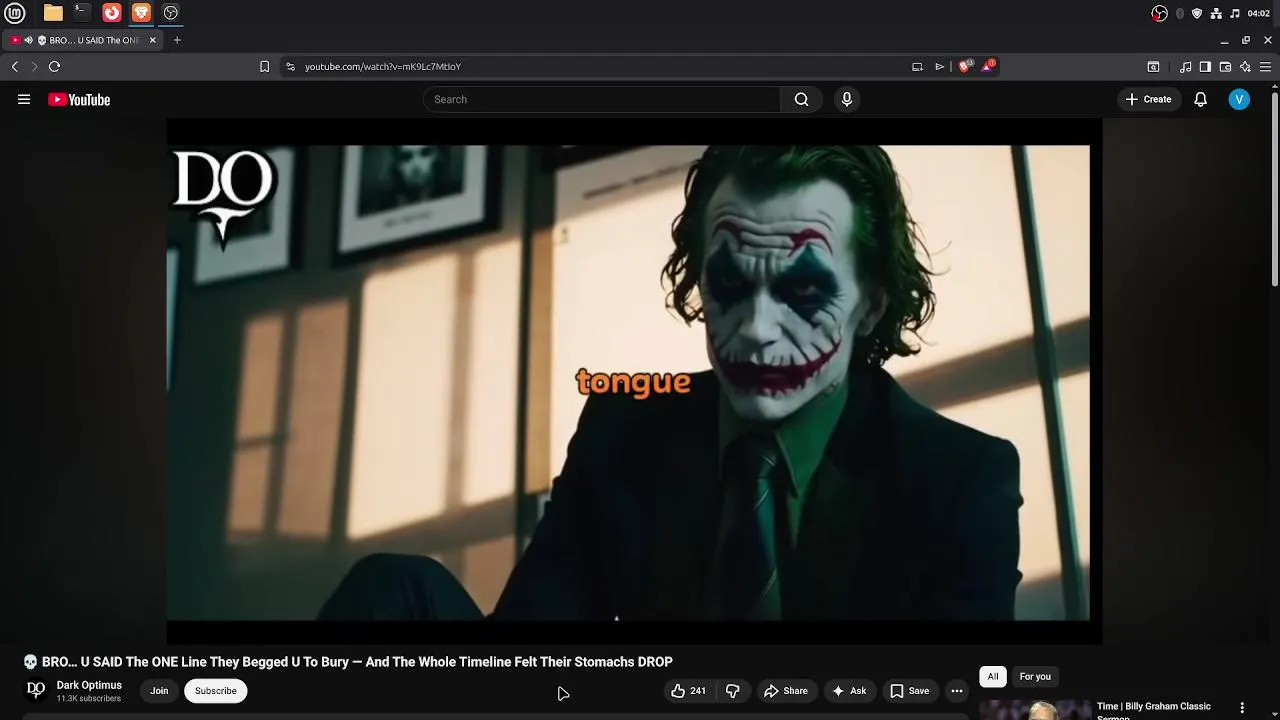Open OBS Studio from the panel
Image resolution: width=1280 pixels, height=720 pixels.
pyautogui.click(x=171, y=13)
